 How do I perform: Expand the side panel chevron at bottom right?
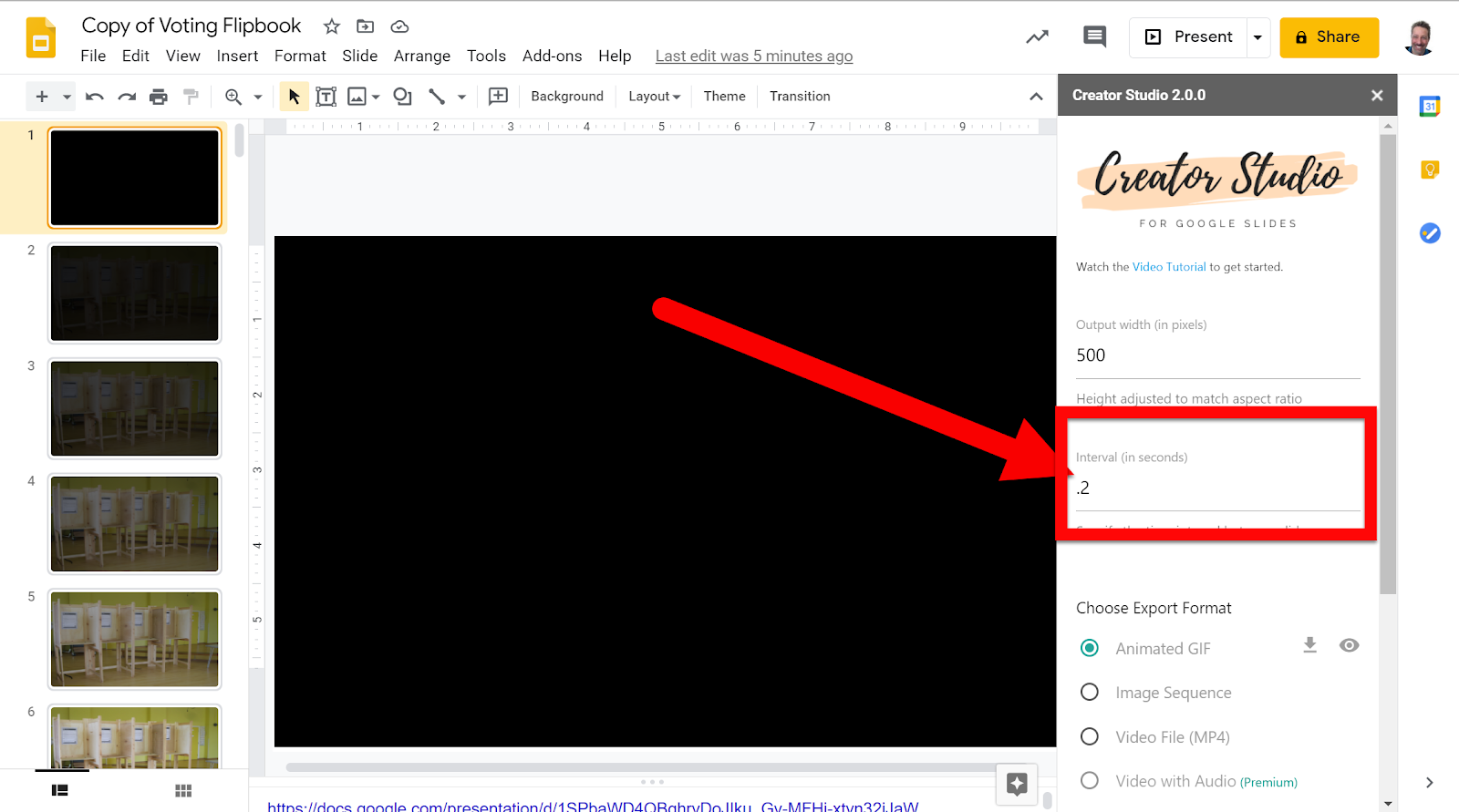[x=1429, y=782]
